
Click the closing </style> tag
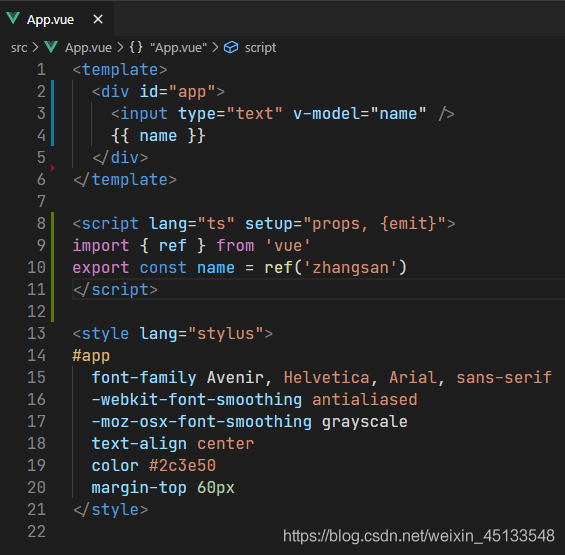[x=110, y=510]
